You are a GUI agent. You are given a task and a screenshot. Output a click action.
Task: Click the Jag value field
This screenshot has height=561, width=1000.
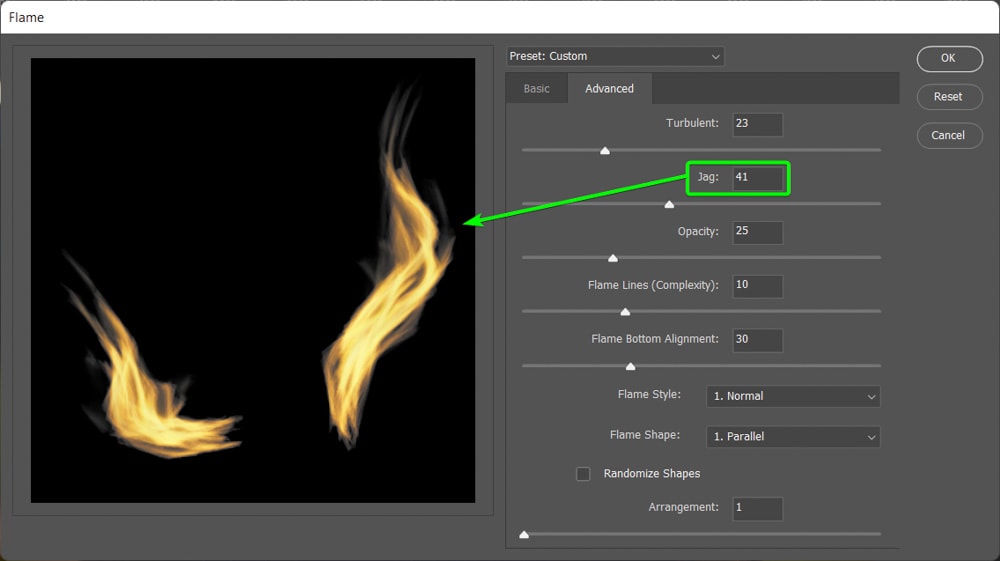(x=757, y=178)
